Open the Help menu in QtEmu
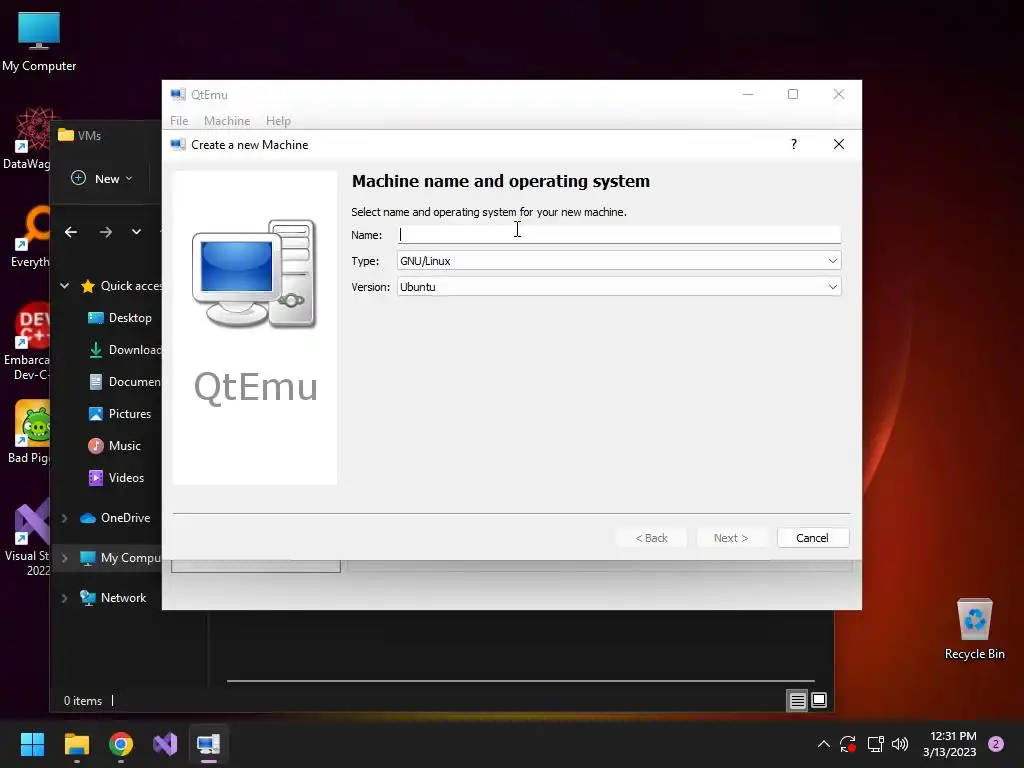1024x768 pixels. pos(278,121)
